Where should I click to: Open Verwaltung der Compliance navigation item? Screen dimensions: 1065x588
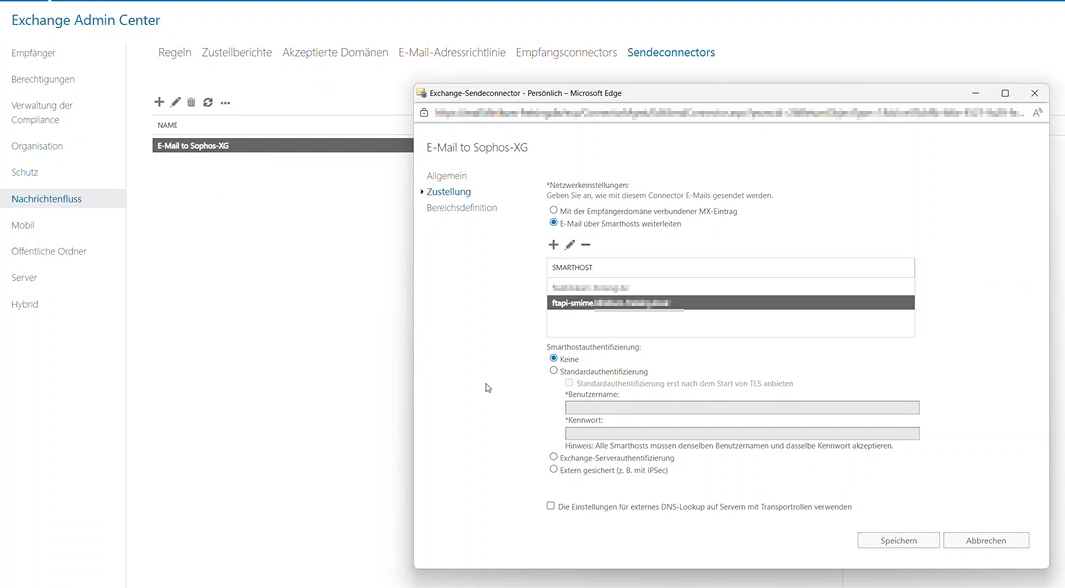point(42,113)
